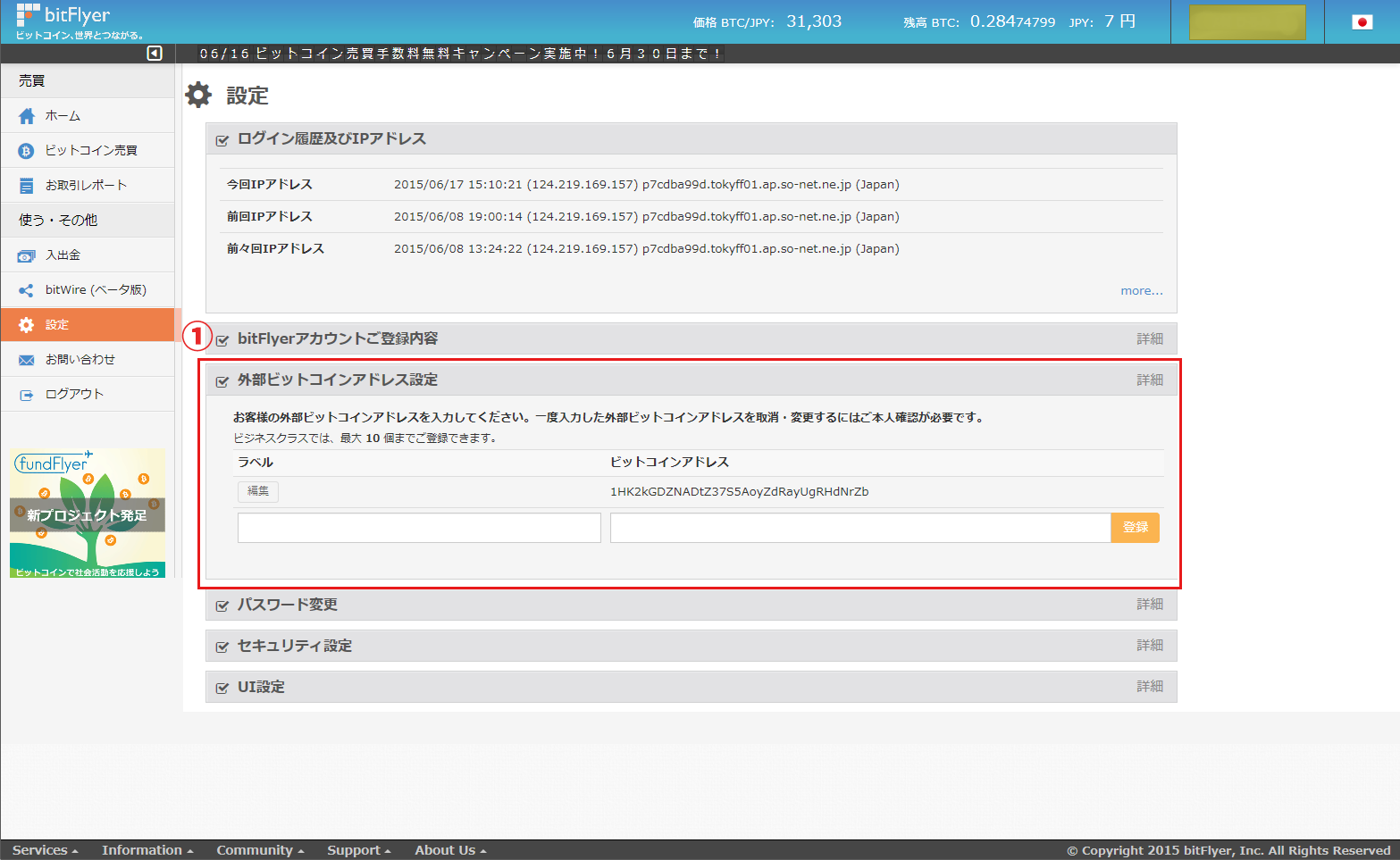Toggle checkbox of セキュリティ設定 section
Image resolution: width=1400 pixels, height=860 pixels.
pyautogui.click(x=222, y=647)
